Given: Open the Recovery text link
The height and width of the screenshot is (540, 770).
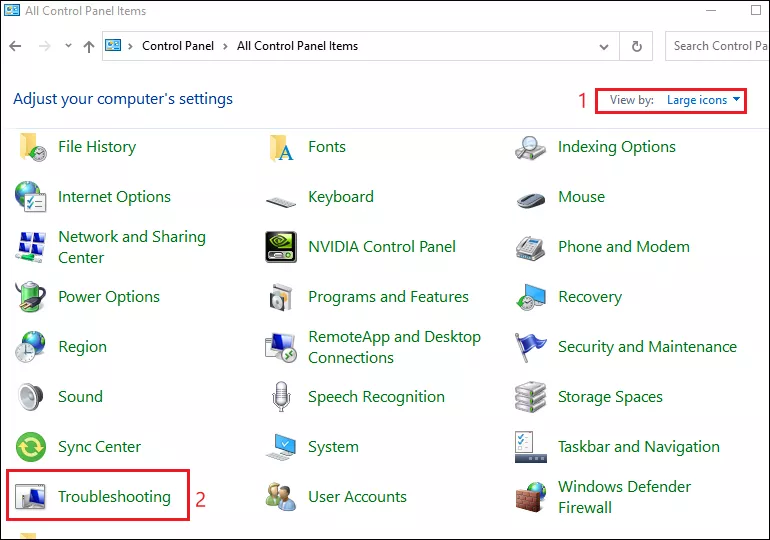Looking at the screenshot, I should coord(590,297).
